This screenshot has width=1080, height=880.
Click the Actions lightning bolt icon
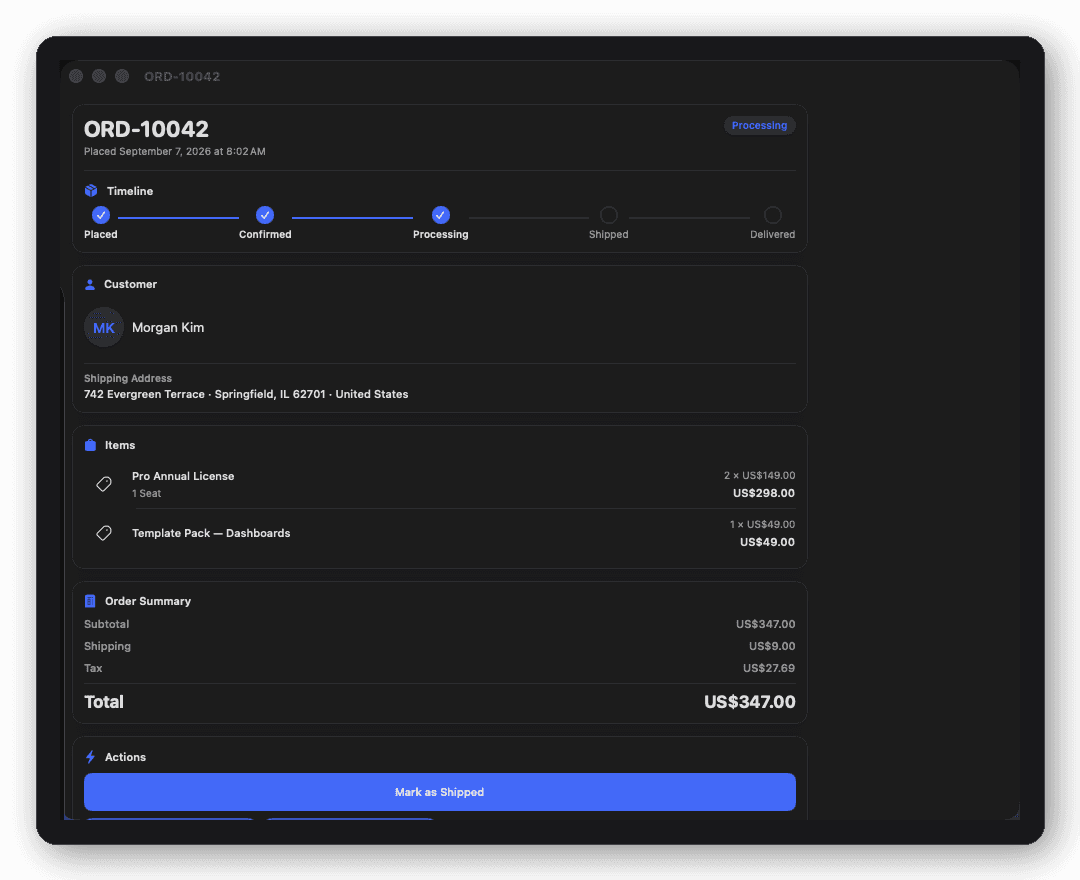coord(90,757)
